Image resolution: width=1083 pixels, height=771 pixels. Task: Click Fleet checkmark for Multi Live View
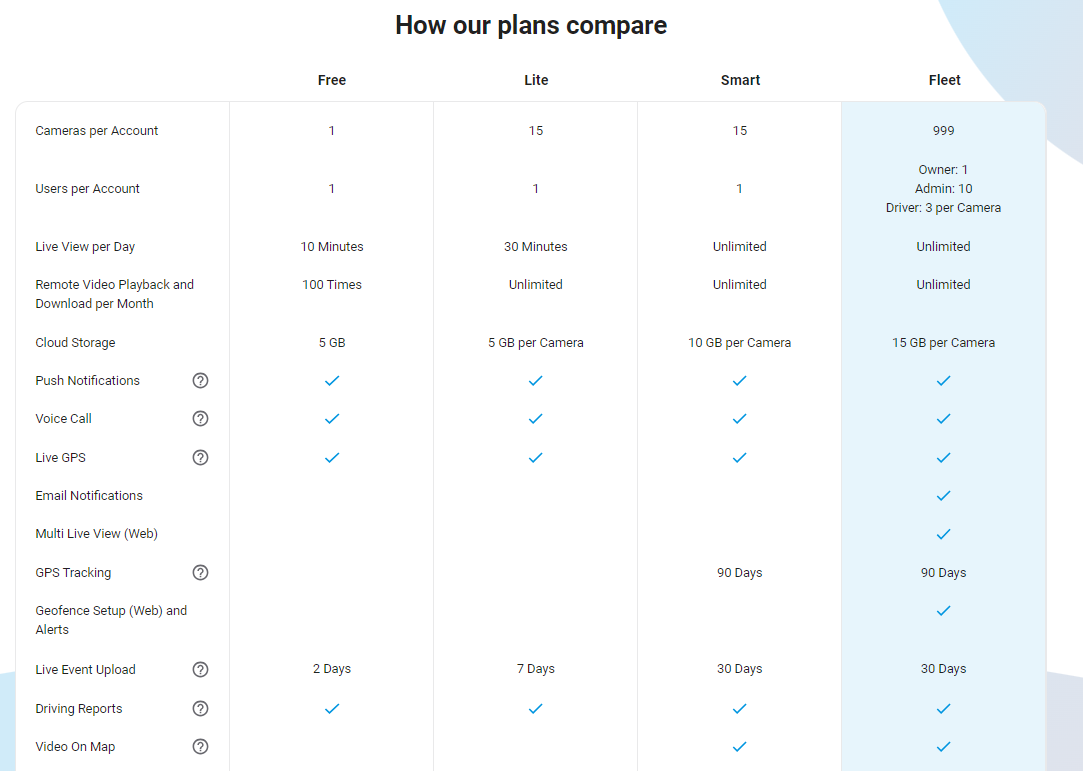[x=943, y=534]
